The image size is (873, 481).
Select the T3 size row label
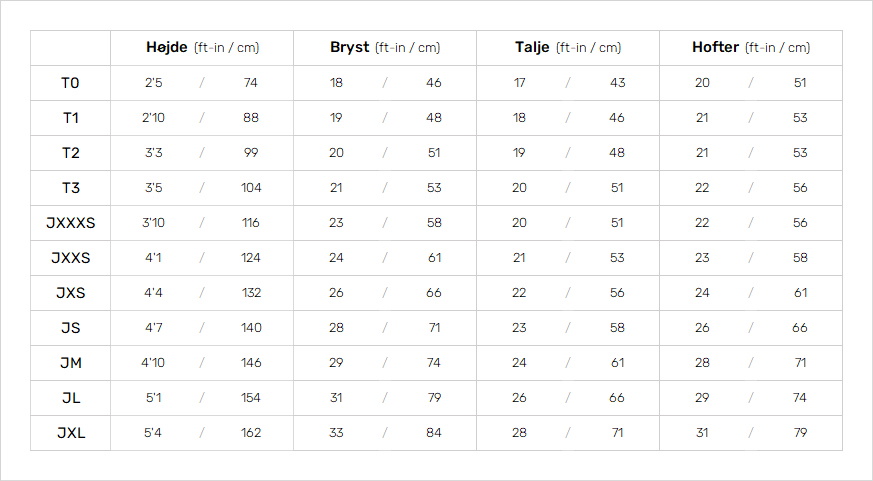point(70,188)
